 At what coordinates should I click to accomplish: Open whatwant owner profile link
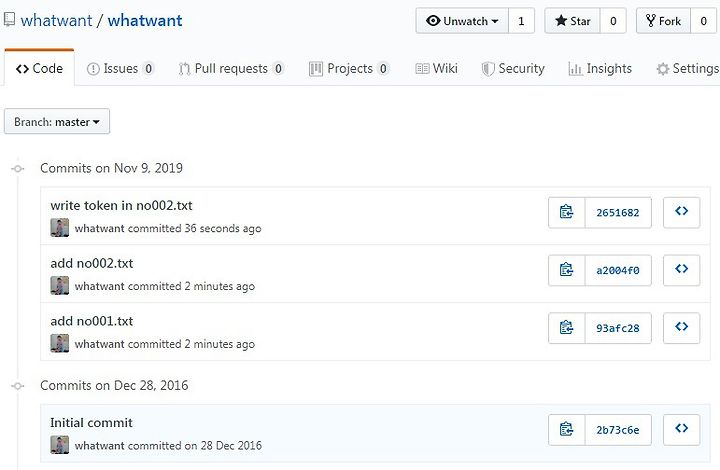click(56, 21)
